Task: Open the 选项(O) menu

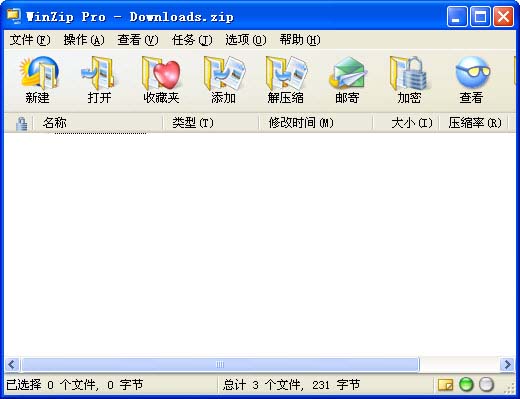Action: click(246, 40)
